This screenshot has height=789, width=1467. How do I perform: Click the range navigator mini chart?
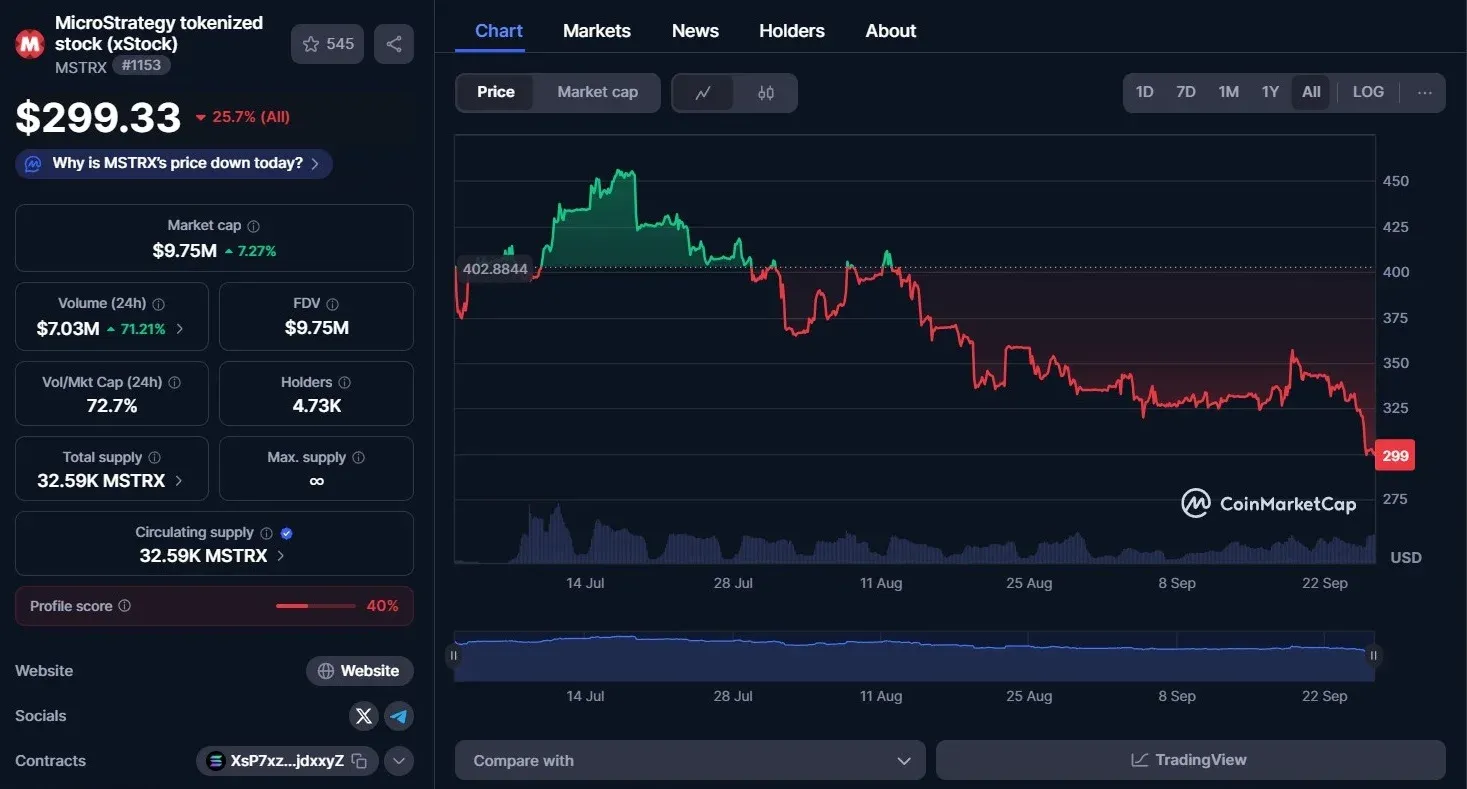914,657
